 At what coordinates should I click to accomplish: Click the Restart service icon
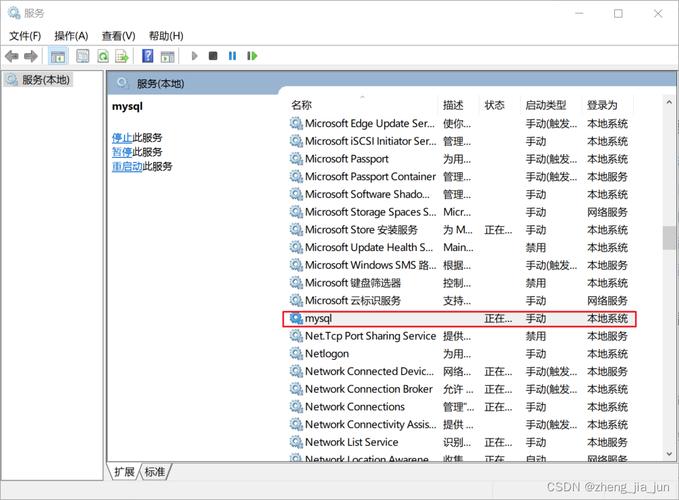pos(252,56)
